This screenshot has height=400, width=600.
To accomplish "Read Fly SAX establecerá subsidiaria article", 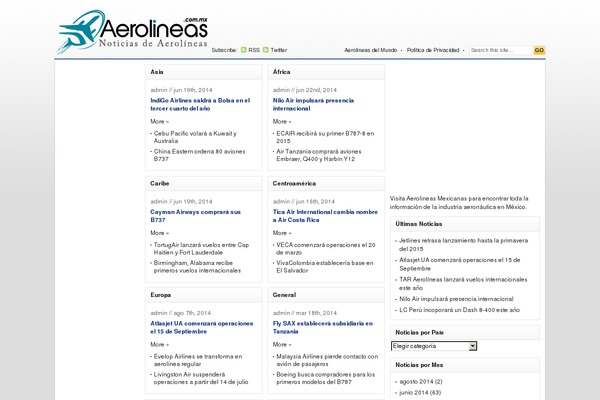I will point(323,327).
